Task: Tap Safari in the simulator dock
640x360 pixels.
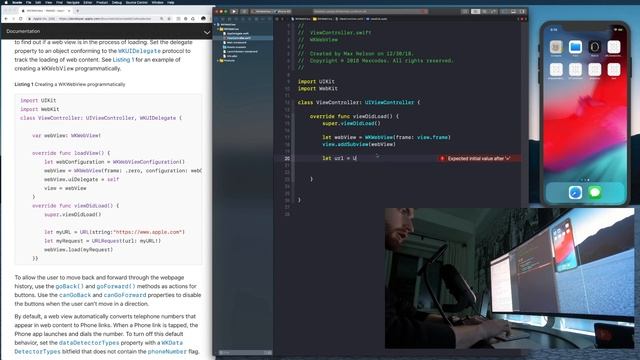Action: point(575,192)
